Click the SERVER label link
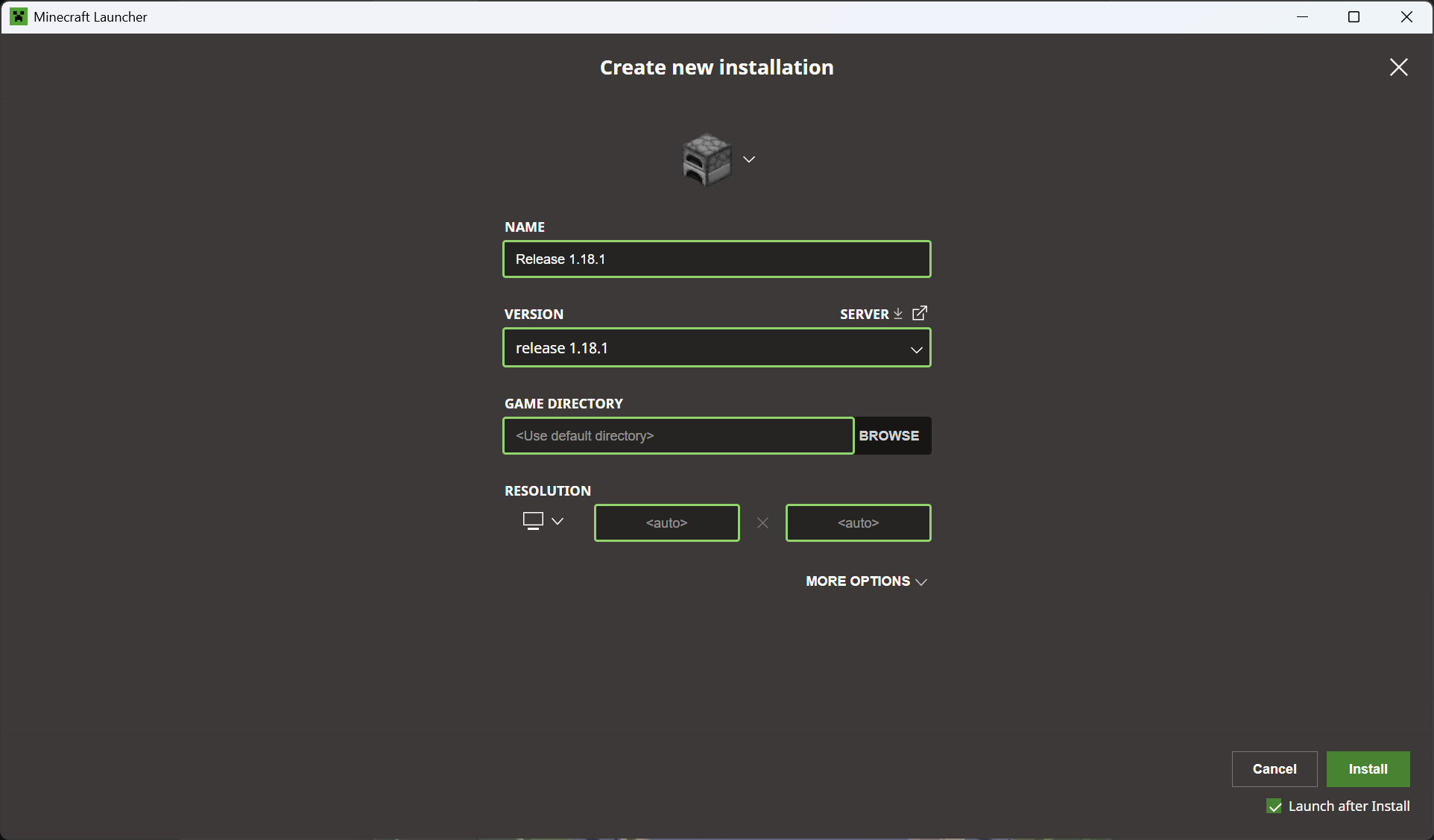 tap(864, 315)
